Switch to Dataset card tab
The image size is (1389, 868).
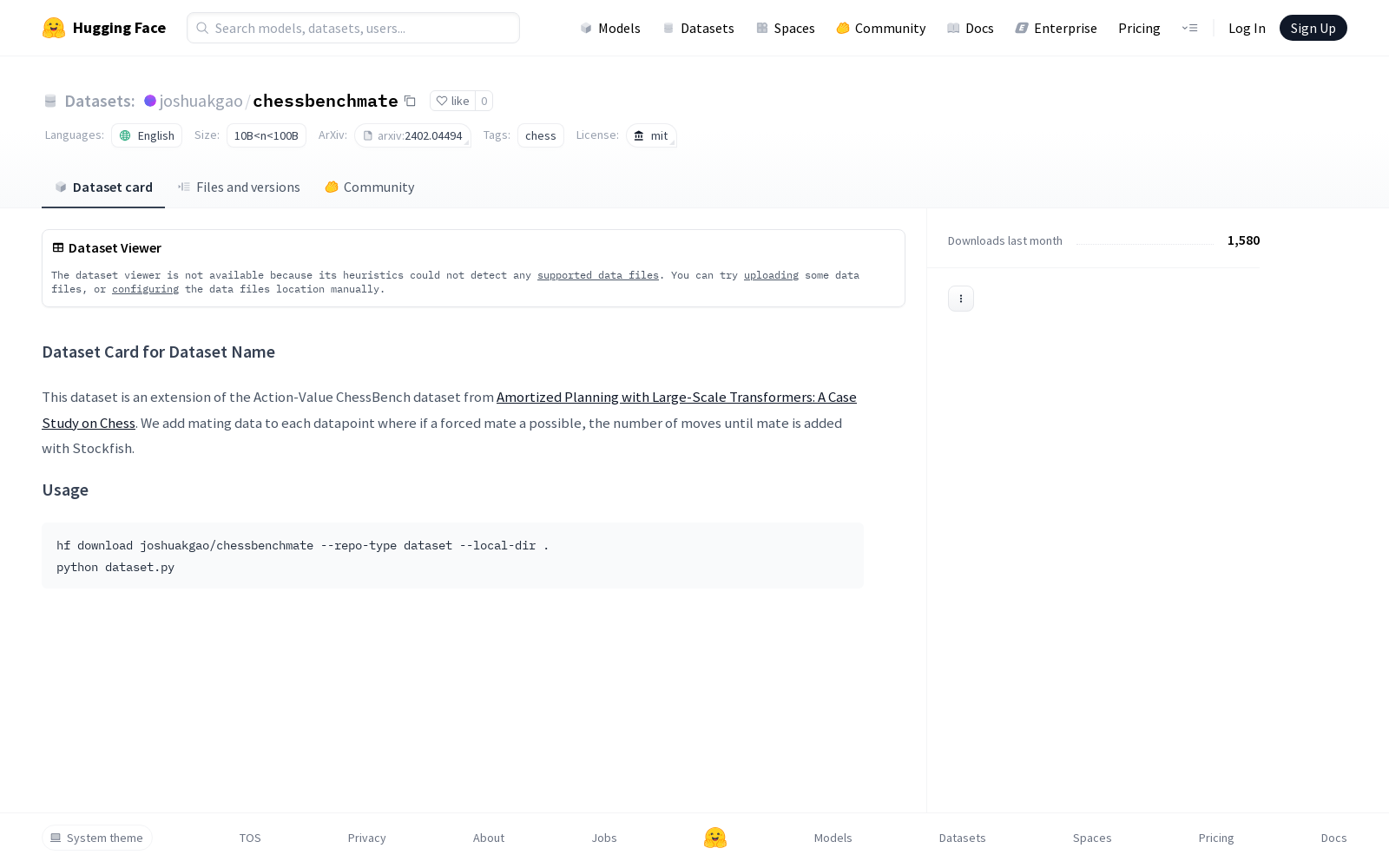(103, 187)
